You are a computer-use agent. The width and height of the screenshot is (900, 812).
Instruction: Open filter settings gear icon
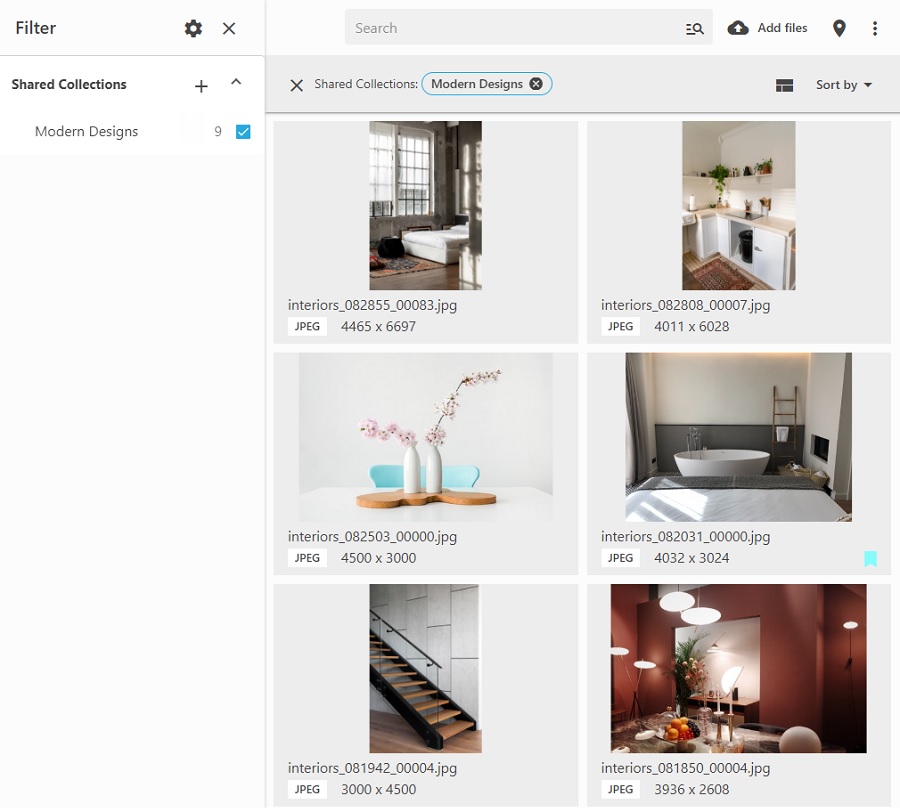pyautogui.click(x=193, y=29)
